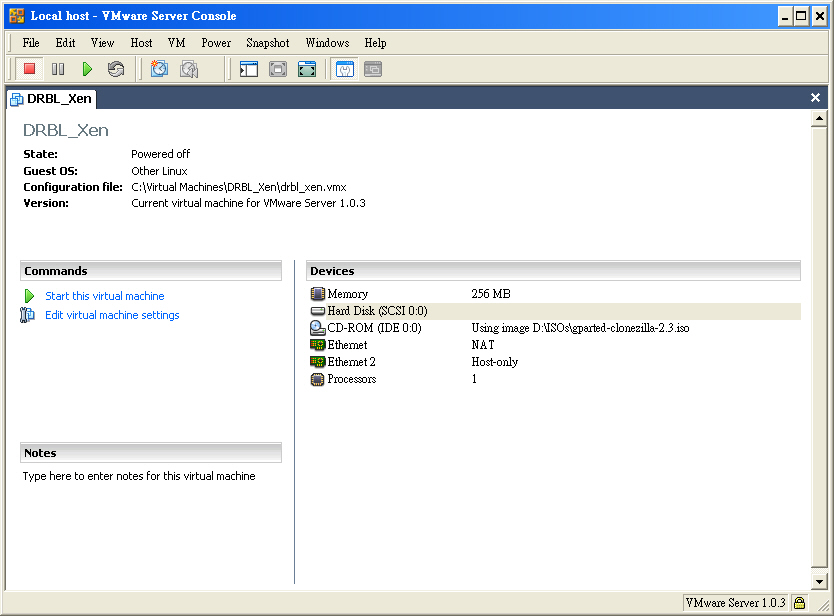The image size is (834, 616).
Task: Maximize the VMware Server Console window
Action: tap(800, 16)
